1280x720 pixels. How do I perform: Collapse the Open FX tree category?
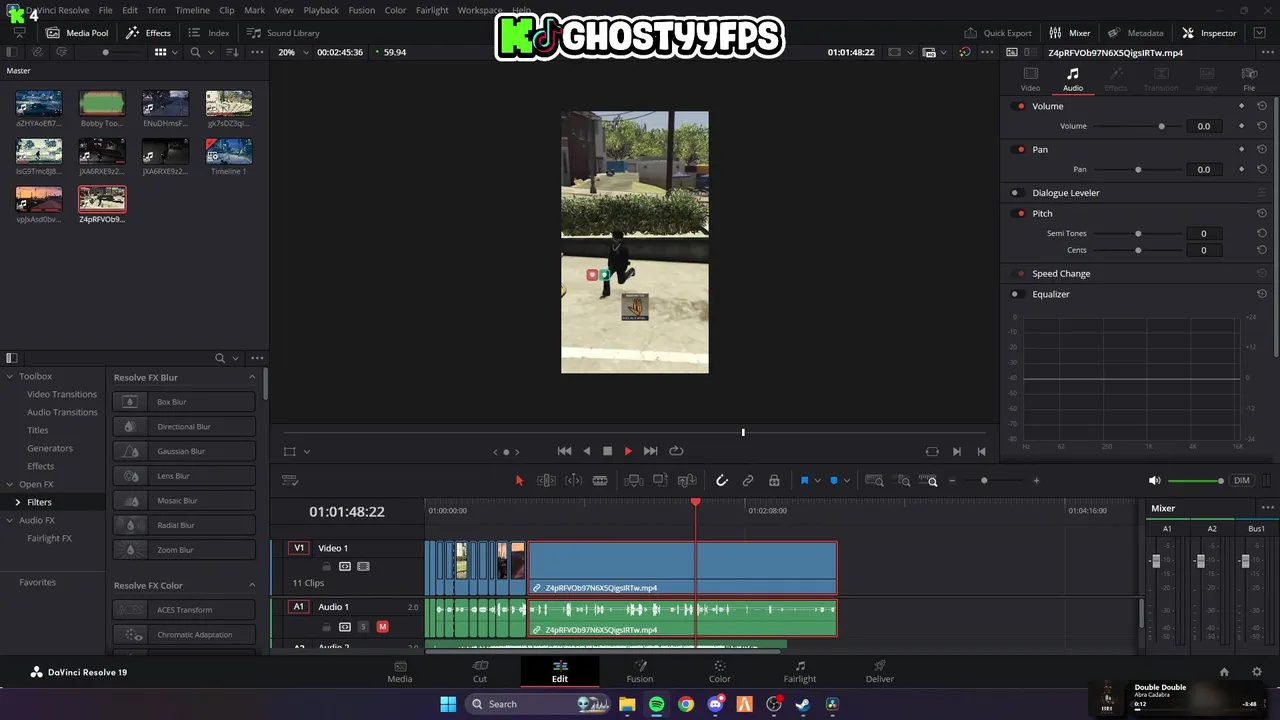tap(10, 484)
